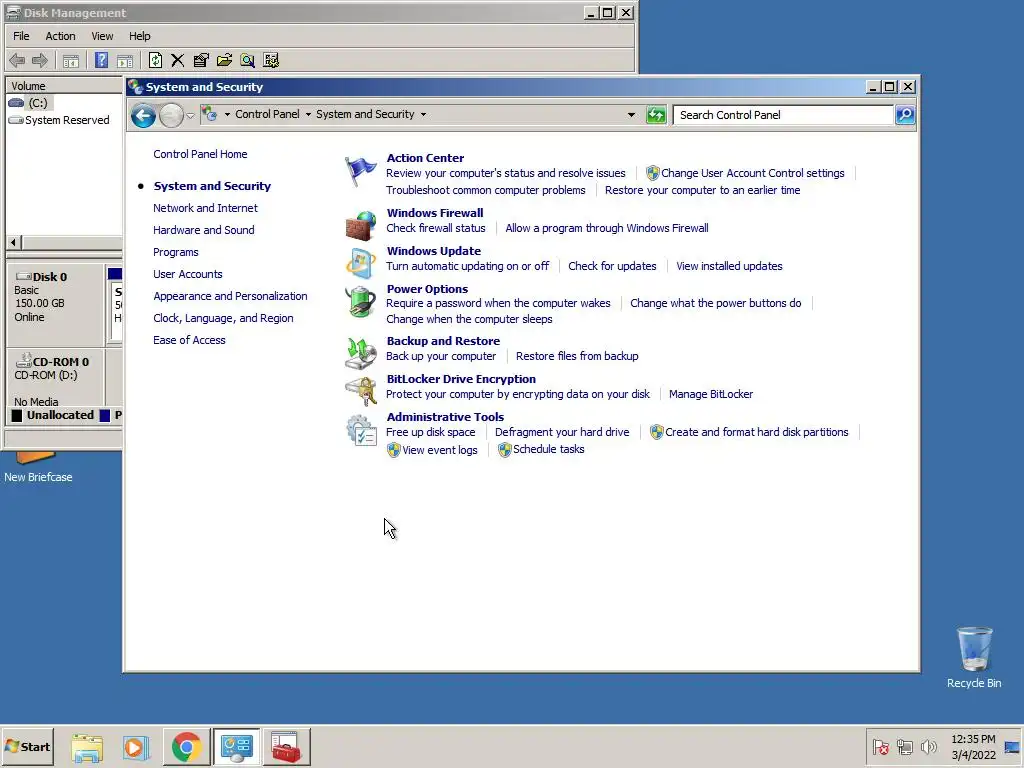Expand the dropdown arrow after Control Panel breadcrumb

pos(308,115)
